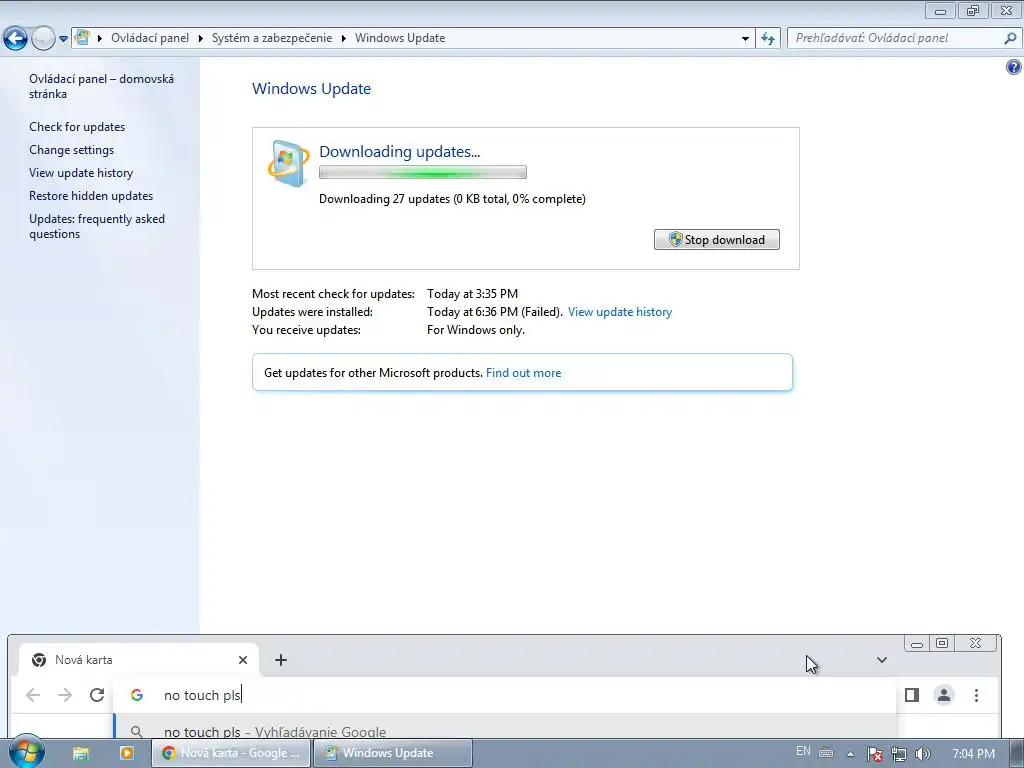The height and width of the screenshot is (768, 1024).
Task: Go back with the Control Panel back arrow
Action: (x=16, y=39)
